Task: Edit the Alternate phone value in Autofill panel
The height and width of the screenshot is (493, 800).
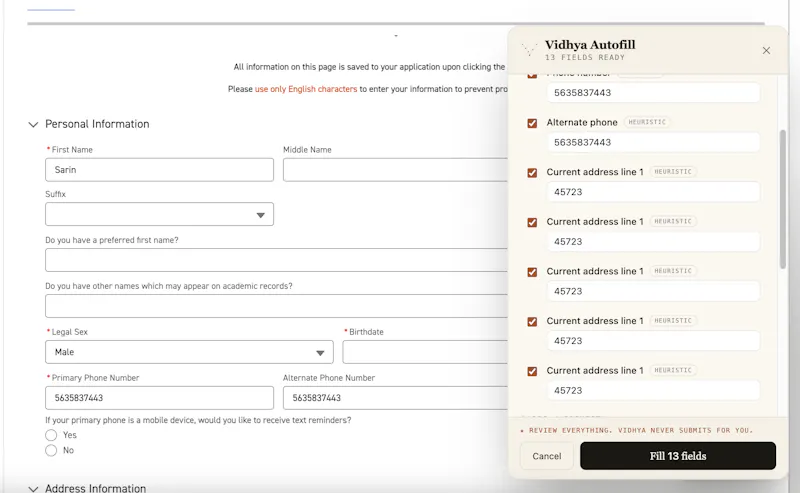Action: (x=653, y=142)
